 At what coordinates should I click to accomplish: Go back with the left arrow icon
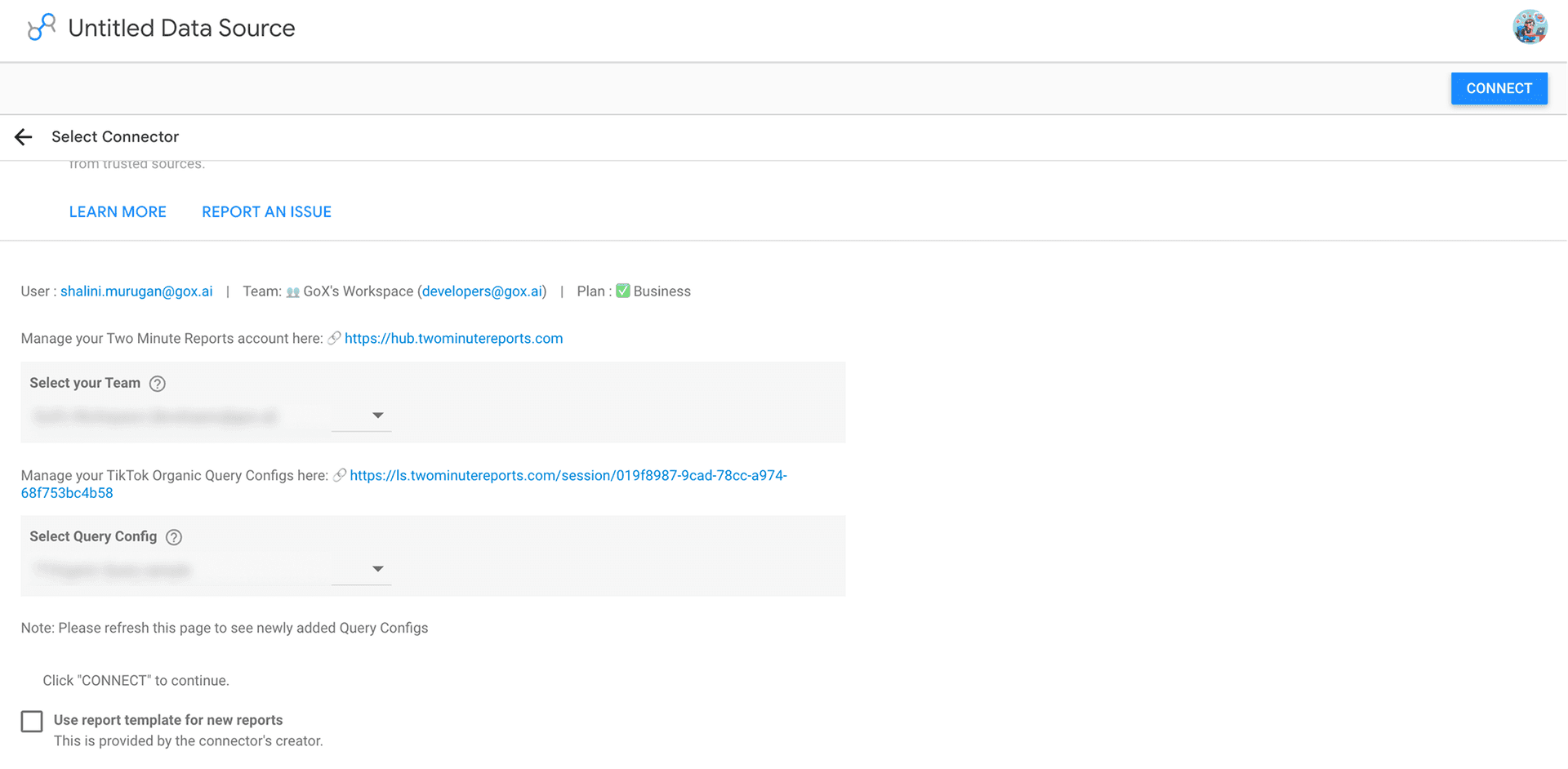tap(24, 137)
